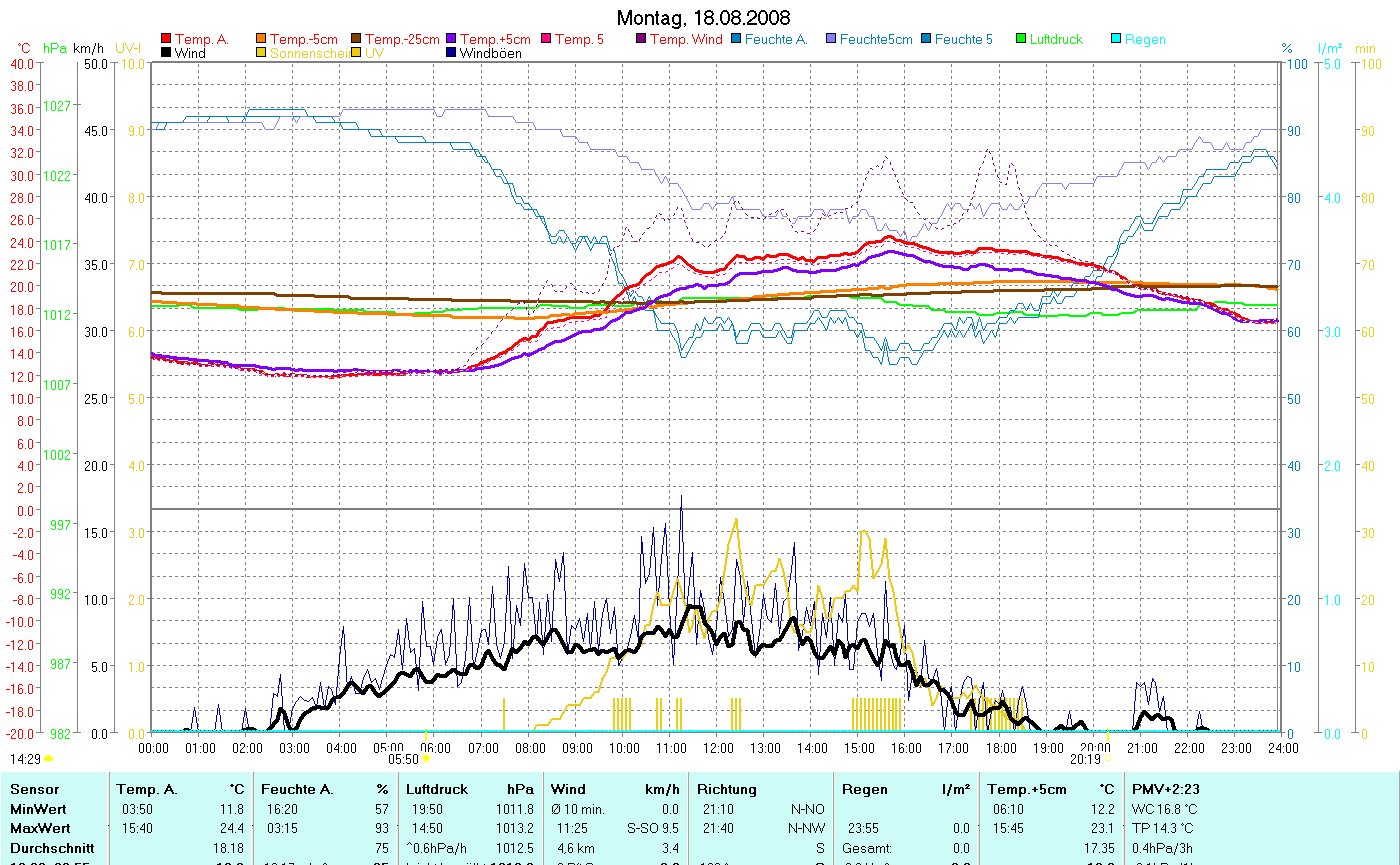The image size is (1400, 865).
Task: Click the yellow sun icon beside 14:29
Action: click(x=48, y=760)
